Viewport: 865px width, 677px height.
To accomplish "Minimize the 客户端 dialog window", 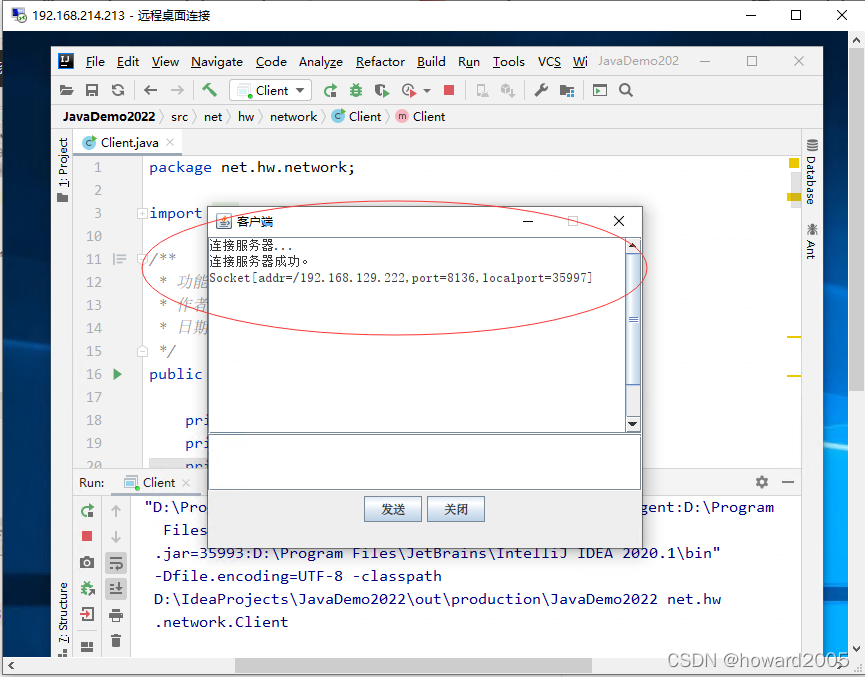I will [528, 221].
